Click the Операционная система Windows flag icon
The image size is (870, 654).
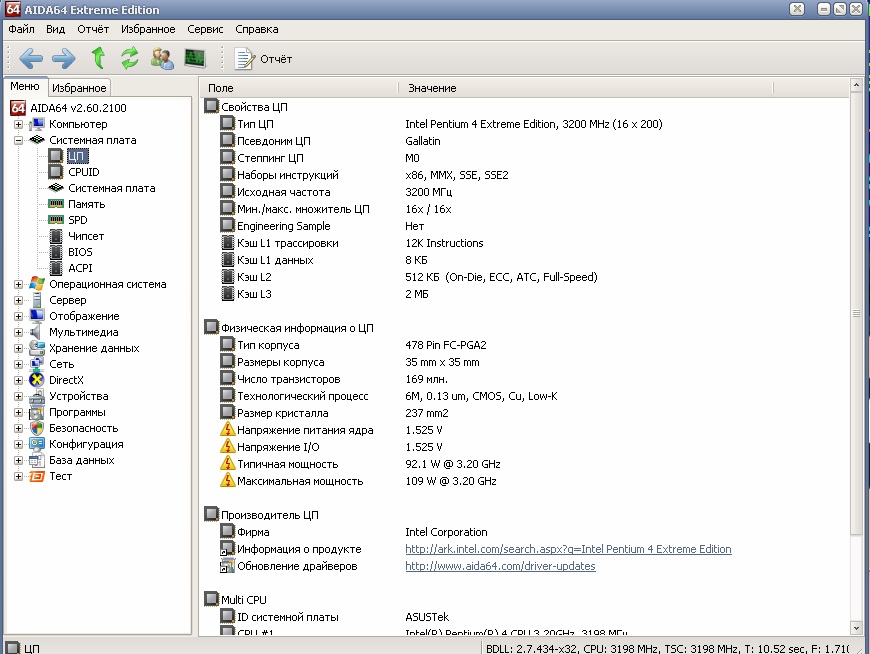37,283
